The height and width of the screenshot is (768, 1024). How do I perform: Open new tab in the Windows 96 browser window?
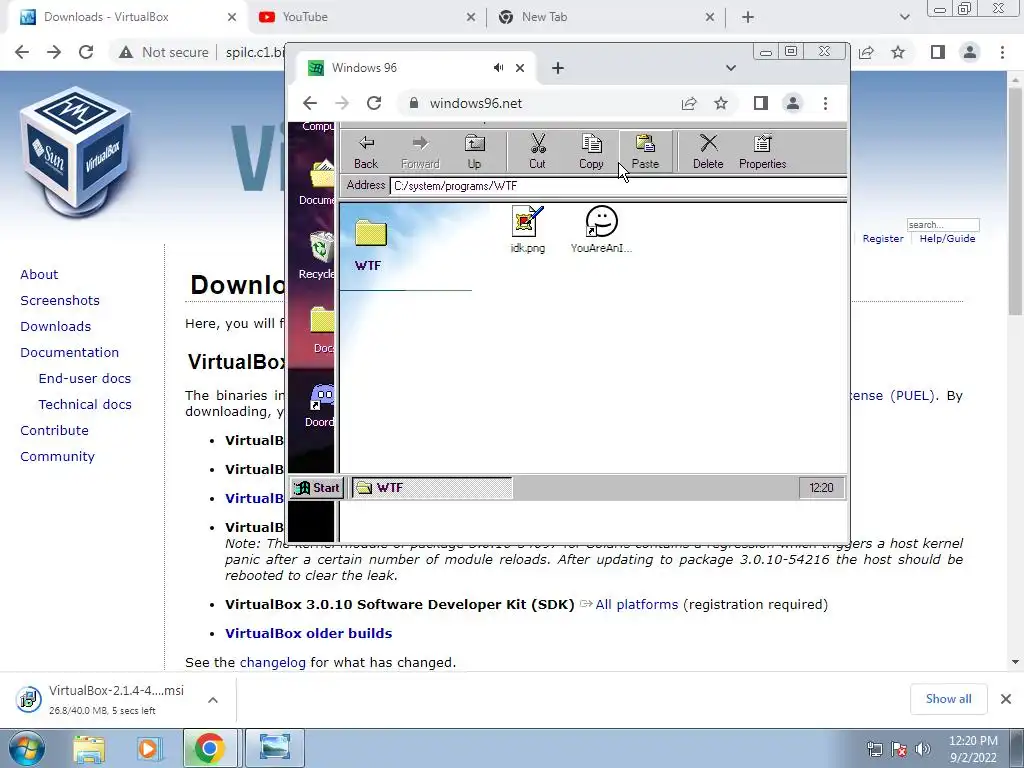(x=558, y=68)
